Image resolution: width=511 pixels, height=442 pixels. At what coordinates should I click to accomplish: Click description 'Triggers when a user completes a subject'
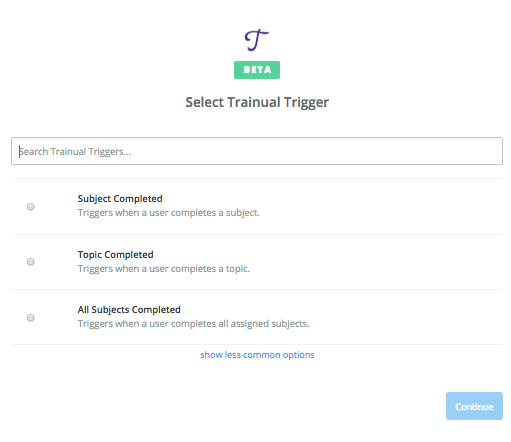169,213
